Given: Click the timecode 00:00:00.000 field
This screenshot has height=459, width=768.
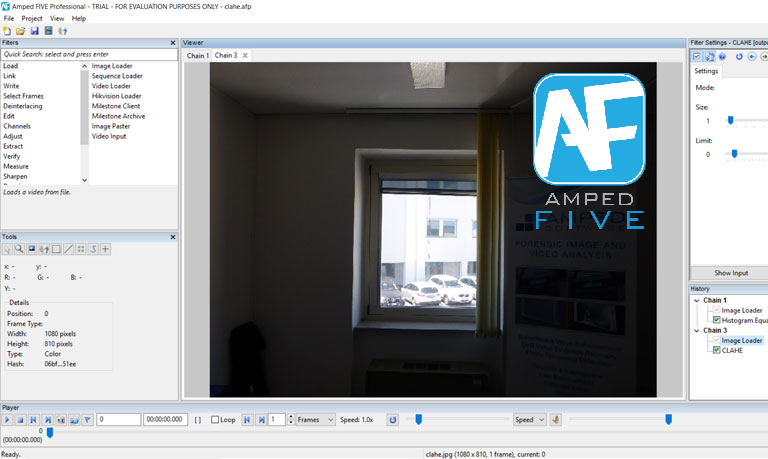Looking at the screenshot, I should (x=166, y=420).
